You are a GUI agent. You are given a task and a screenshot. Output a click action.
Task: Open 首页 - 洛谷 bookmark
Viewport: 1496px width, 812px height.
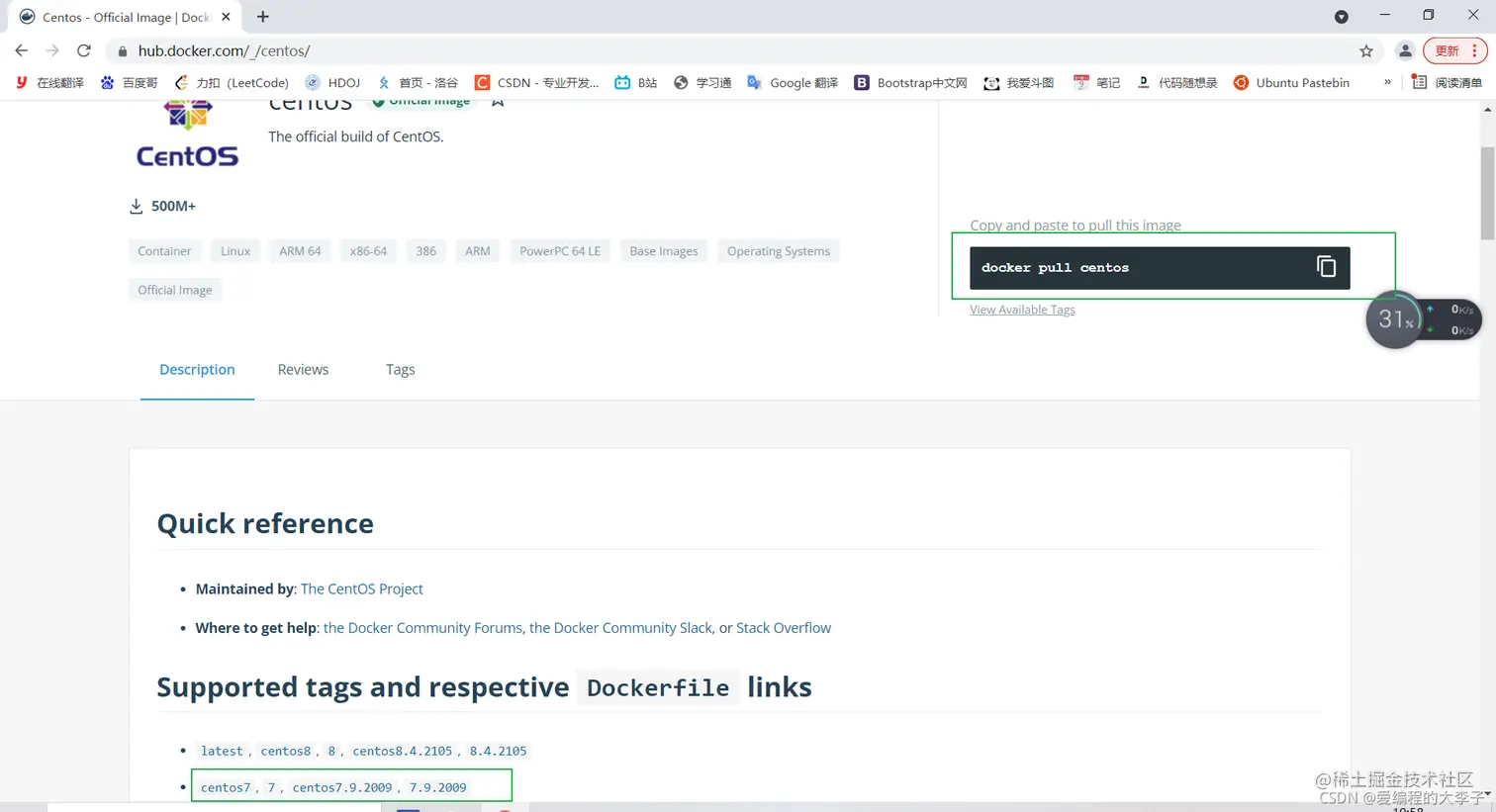418,83
